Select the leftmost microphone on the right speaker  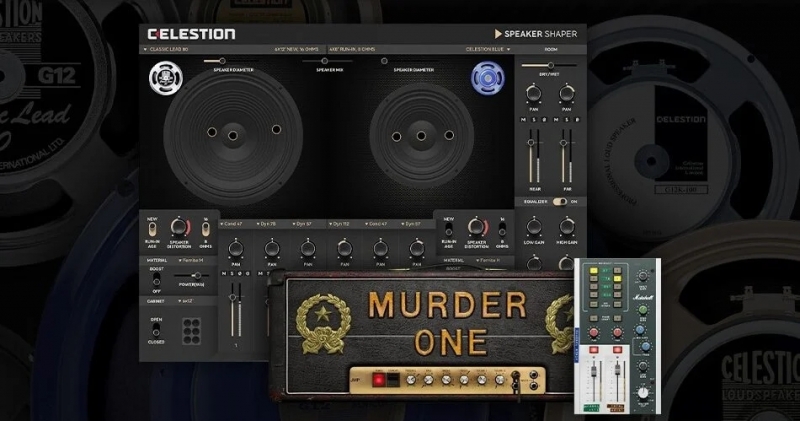[x=396, y=137]
